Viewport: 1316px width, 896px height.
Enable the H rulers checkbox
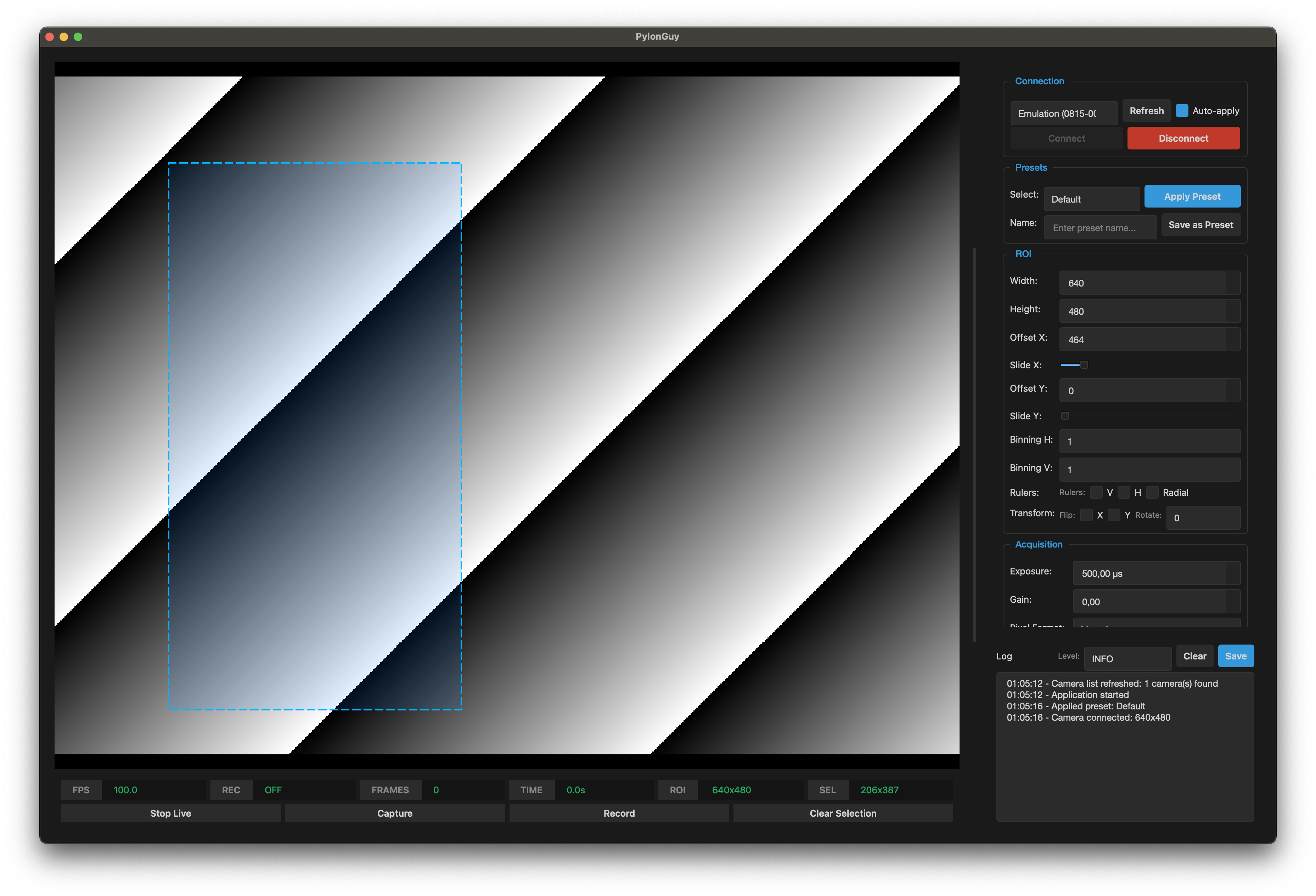[1124, 492]
